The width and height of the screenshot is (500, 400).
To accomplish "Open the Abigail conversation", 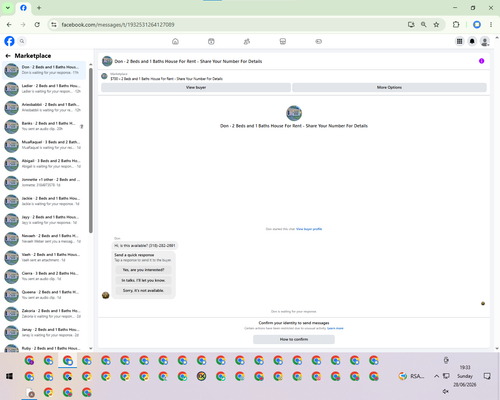I will coord(44,164).
